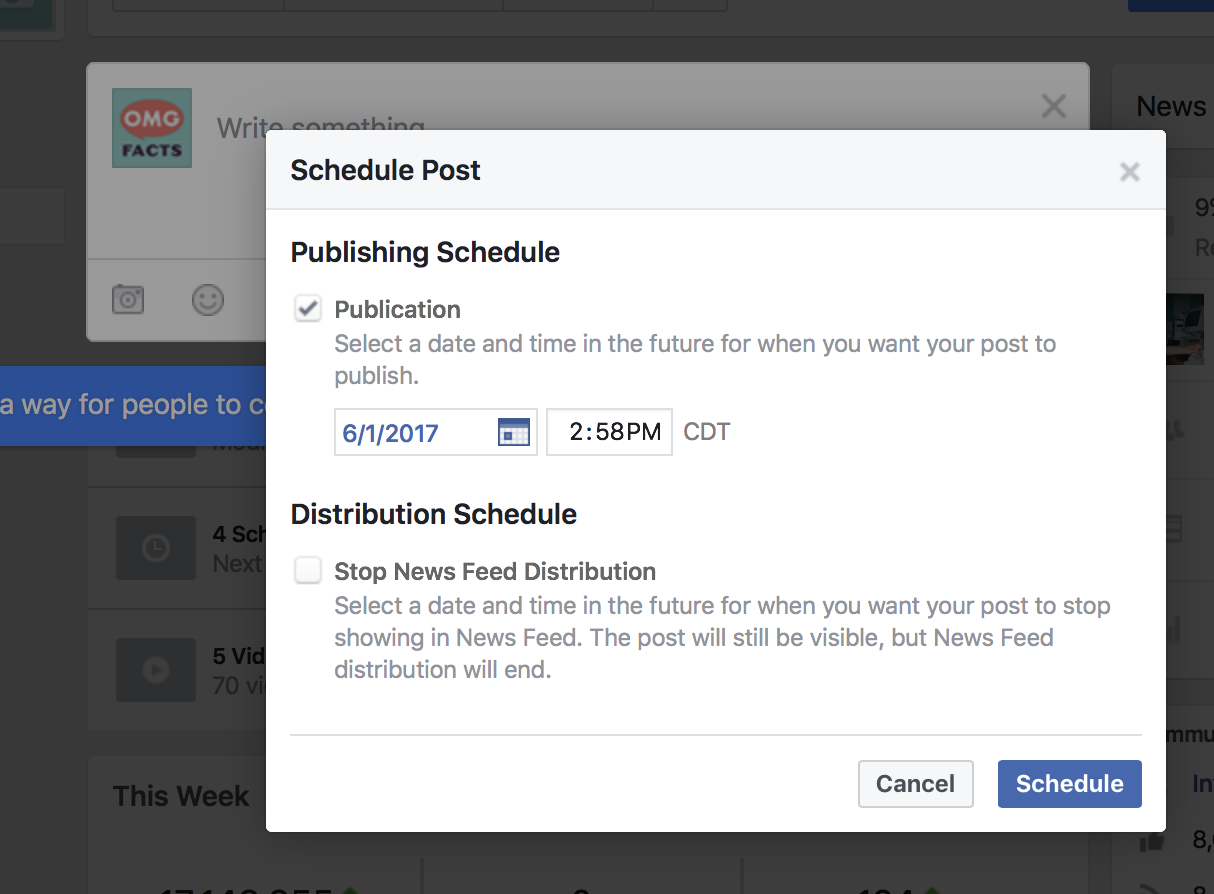This screenshot has width=1214, height=894.
Task: Edit the 6/1/2017 date field
Action: 436,432
